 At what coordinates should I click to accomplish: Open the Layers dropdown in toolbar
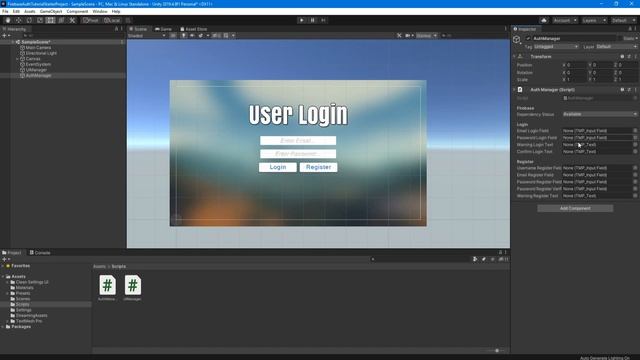593,20
